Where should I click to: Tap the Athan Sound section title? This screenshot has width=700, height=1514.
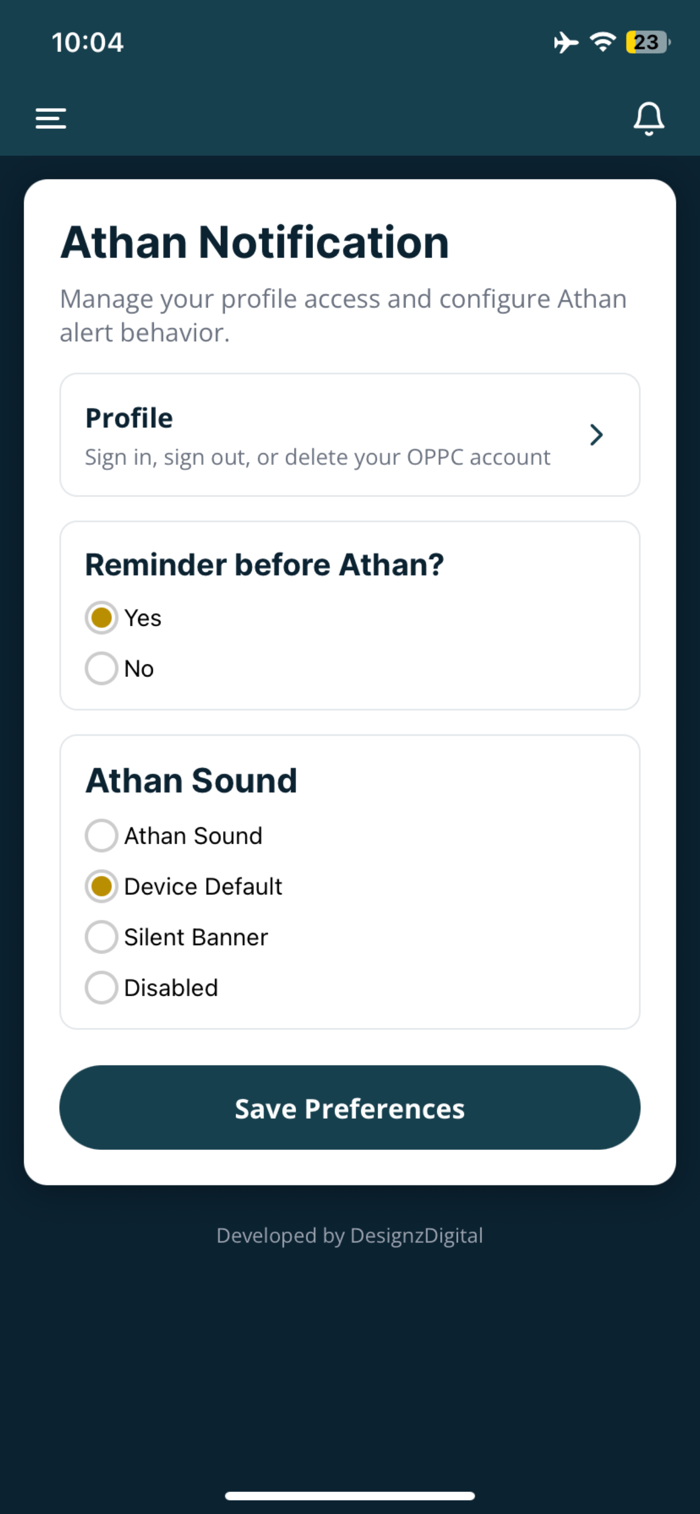point(191,781)
